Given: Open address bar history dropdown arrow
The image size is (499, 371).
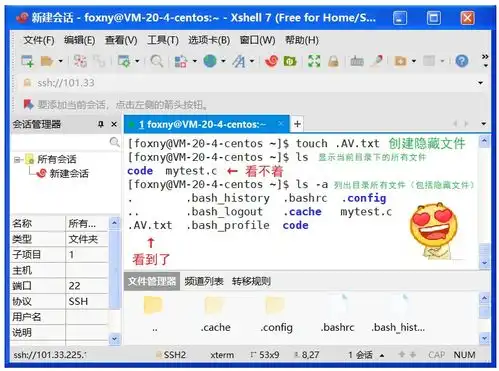Looking at the screenshot, I should coord(481,83).
